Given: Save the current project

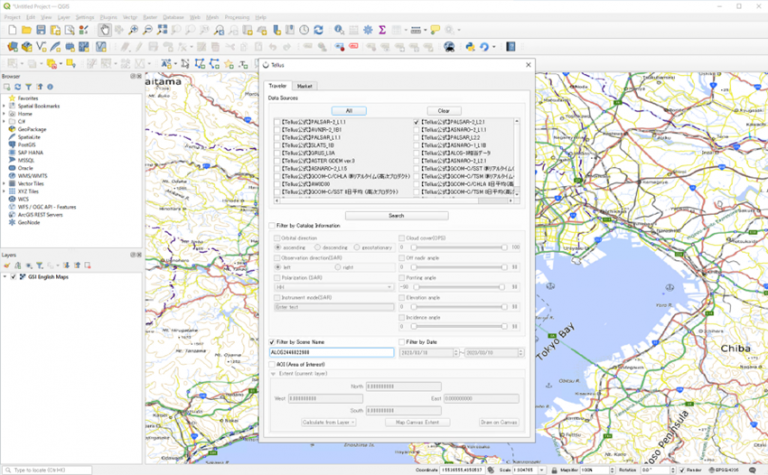Looking at the screenshot, I should [x=41, y=30].
